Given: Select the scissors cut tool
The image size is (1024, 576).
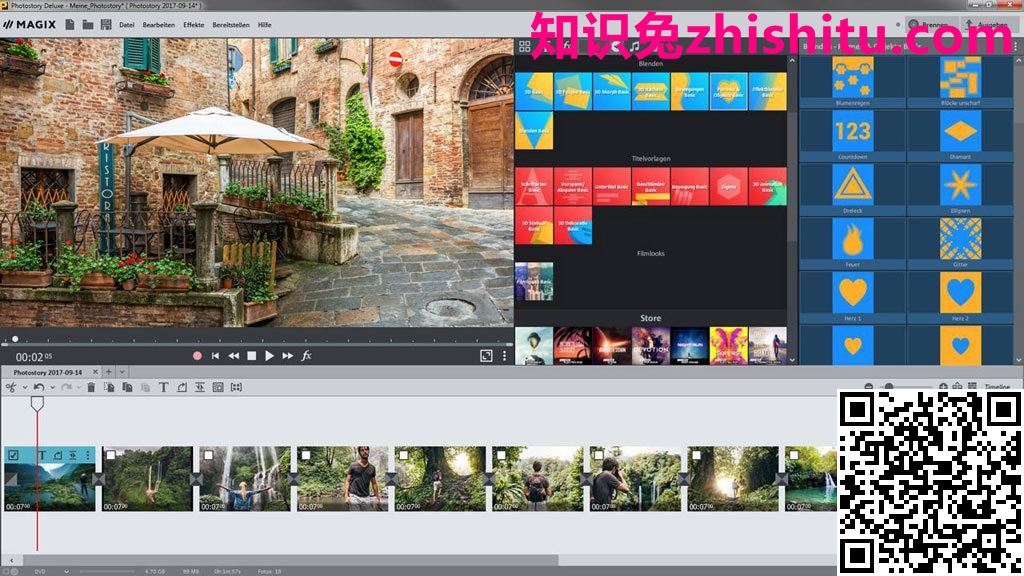Looking at the screenshot, I should point(11,387).
